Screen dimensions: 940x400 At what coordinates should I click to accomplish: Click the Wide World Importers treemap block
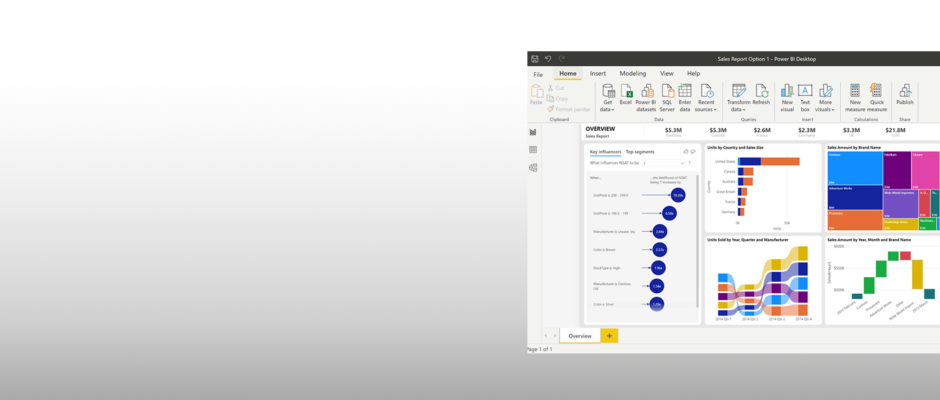[900, 204]
